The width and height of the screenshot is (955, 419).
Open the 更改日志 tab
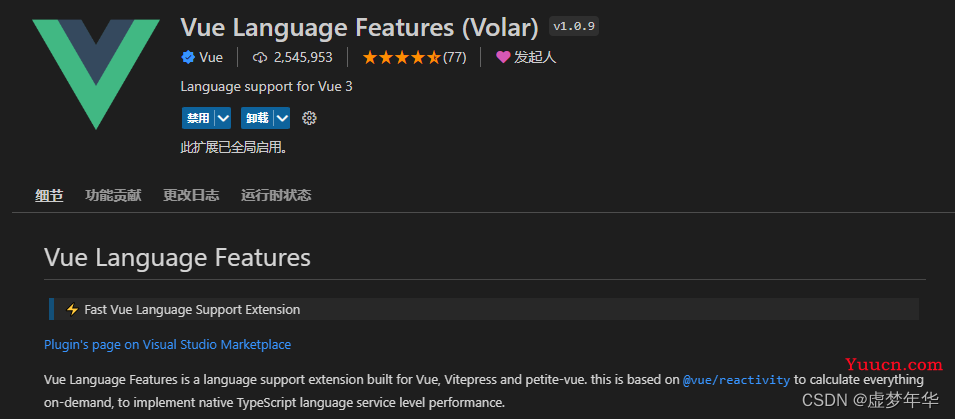[x=191, y=195]
